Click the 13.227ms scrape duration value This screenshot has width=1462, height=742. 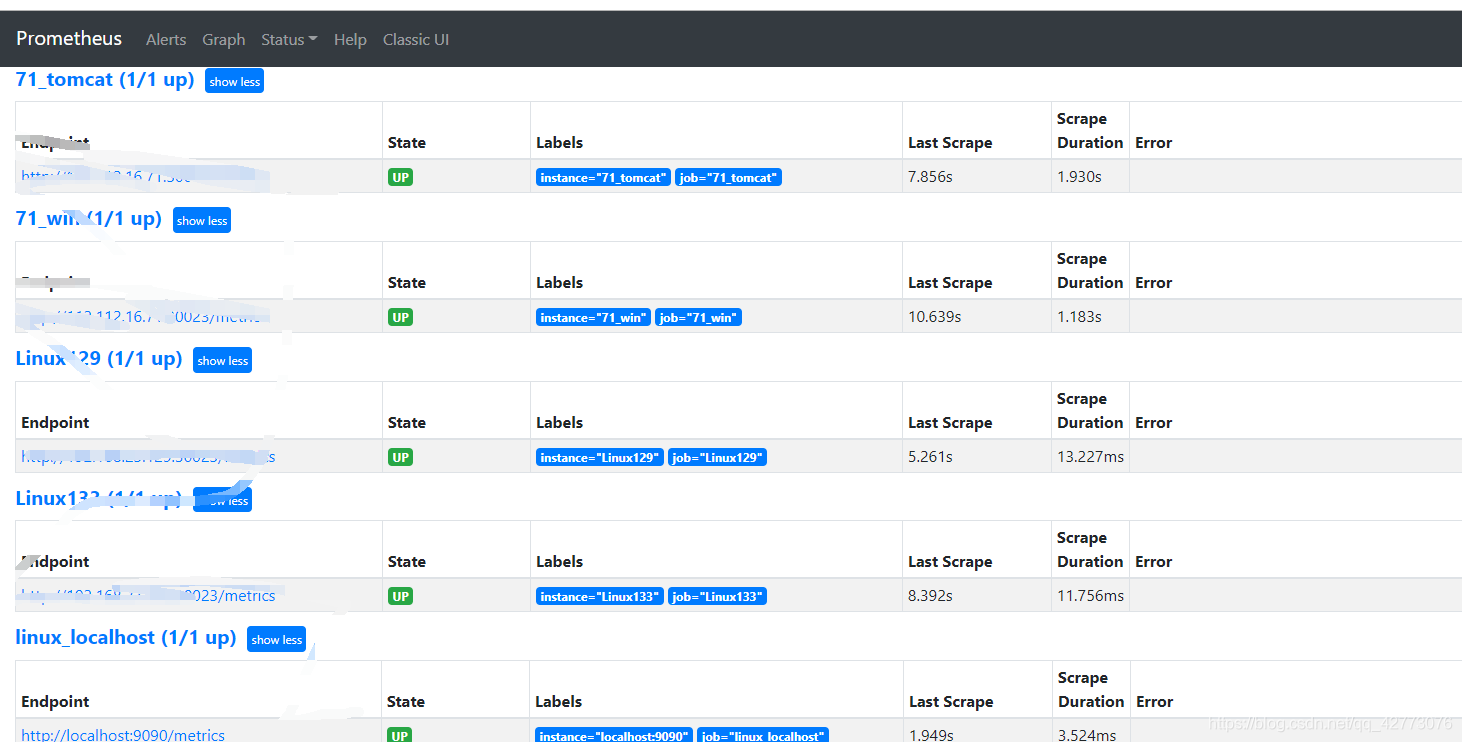click(1090, 457)
